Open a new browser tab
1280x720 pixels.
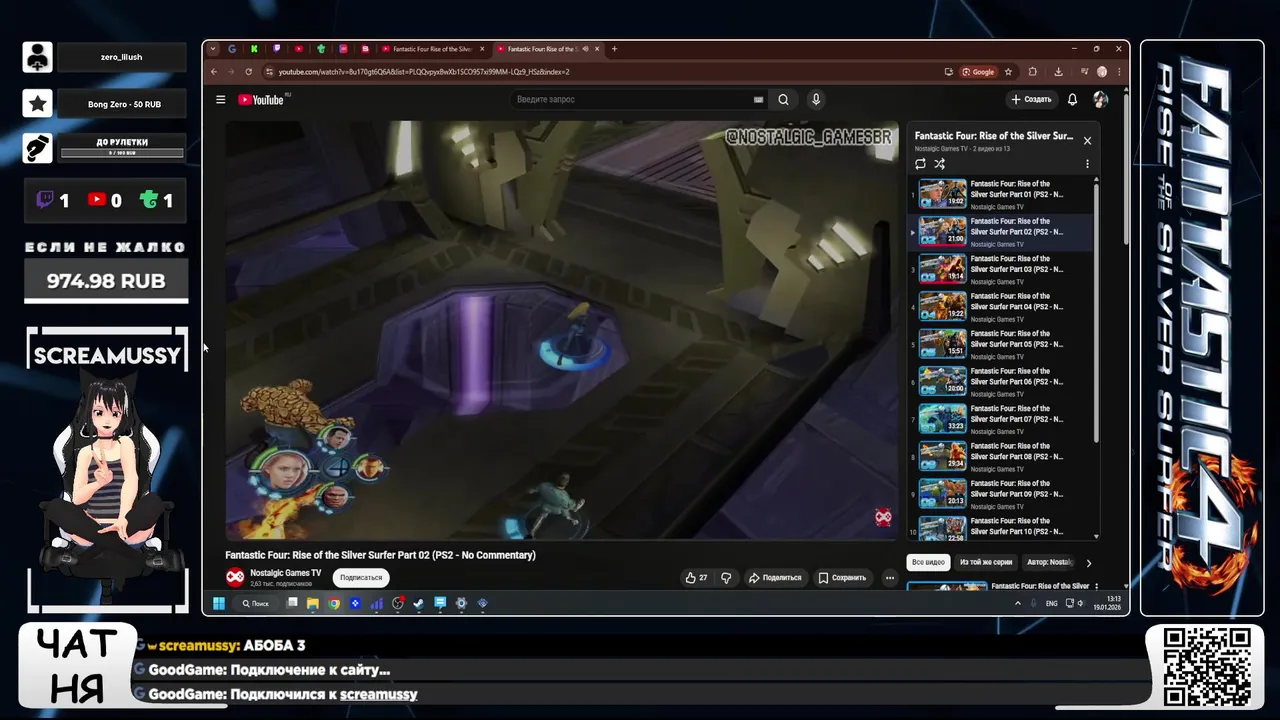(614, 49)
